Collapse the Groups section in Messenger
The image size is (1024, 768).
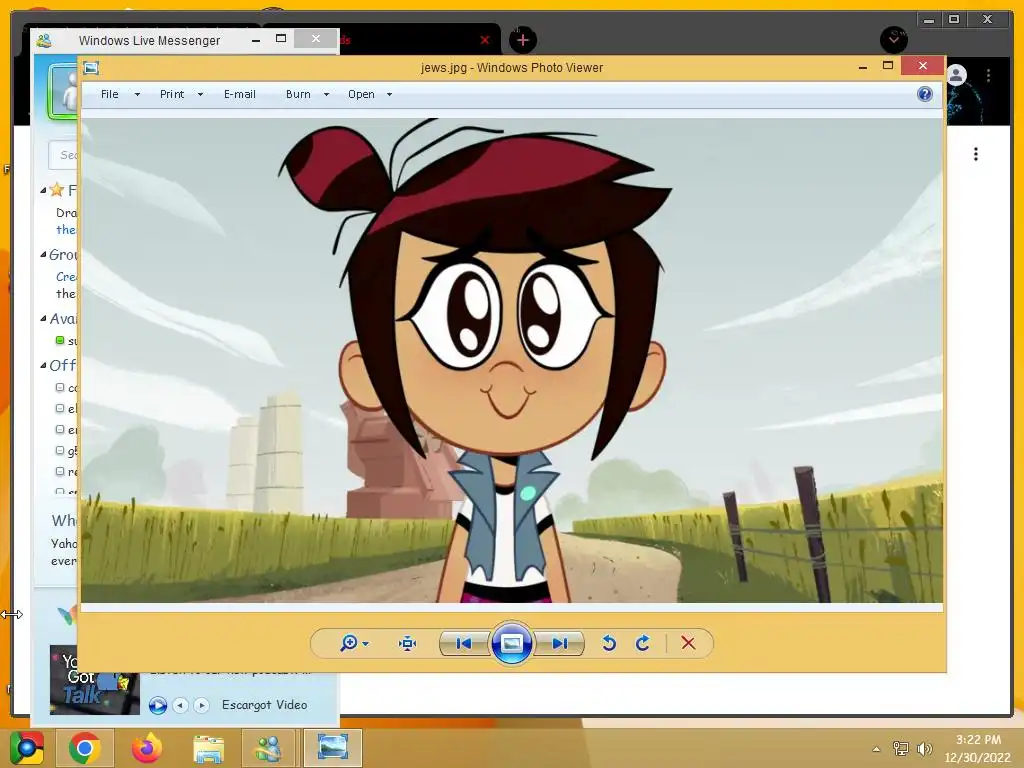(x=43, y=254)
